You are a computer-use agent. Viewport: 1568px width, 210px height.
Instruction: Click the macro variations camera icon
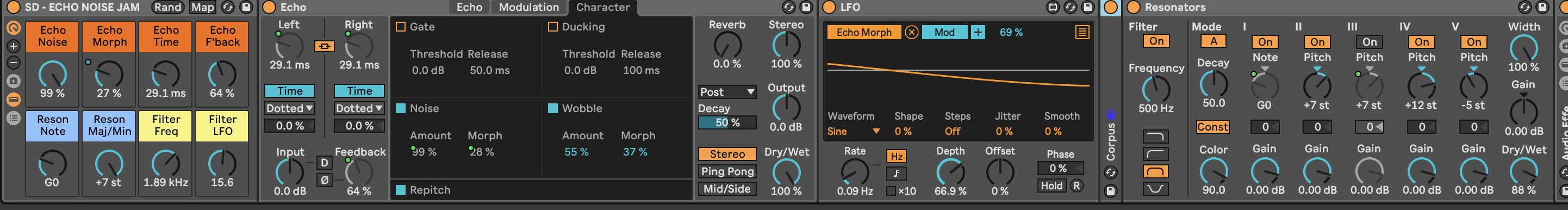click(14, 81)
